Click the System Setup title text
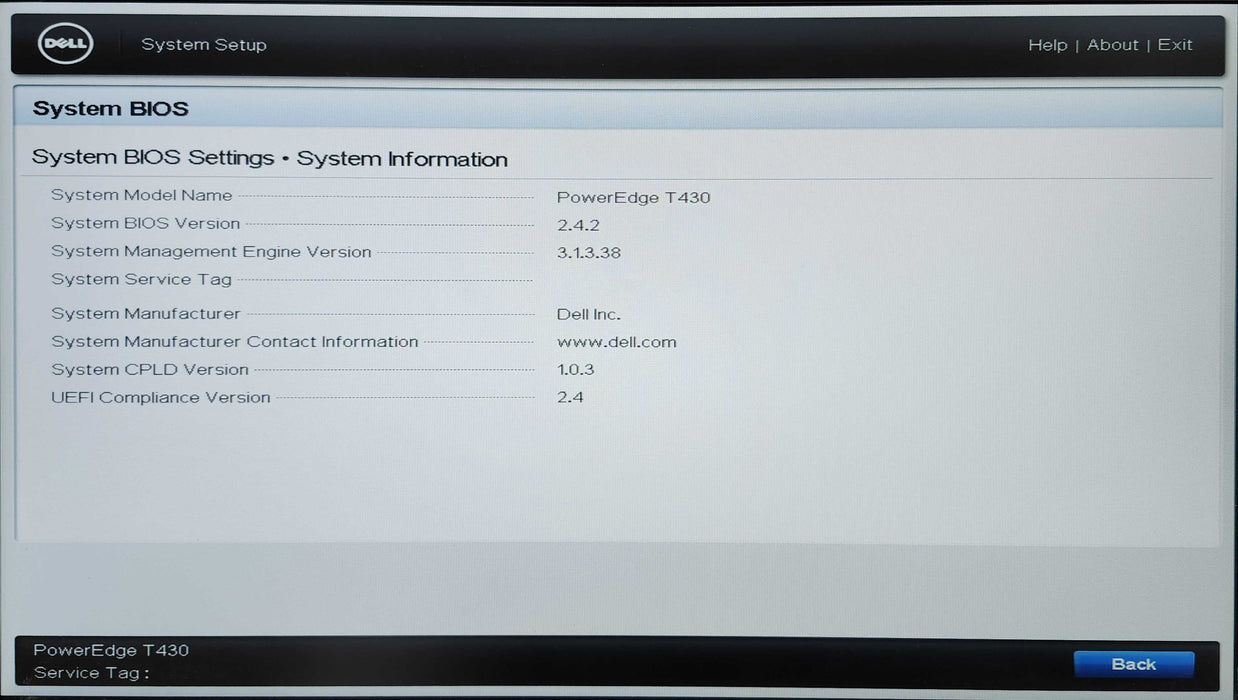Screen dimensions: 1238x700 pyautogui.click(x=204, y=44)
